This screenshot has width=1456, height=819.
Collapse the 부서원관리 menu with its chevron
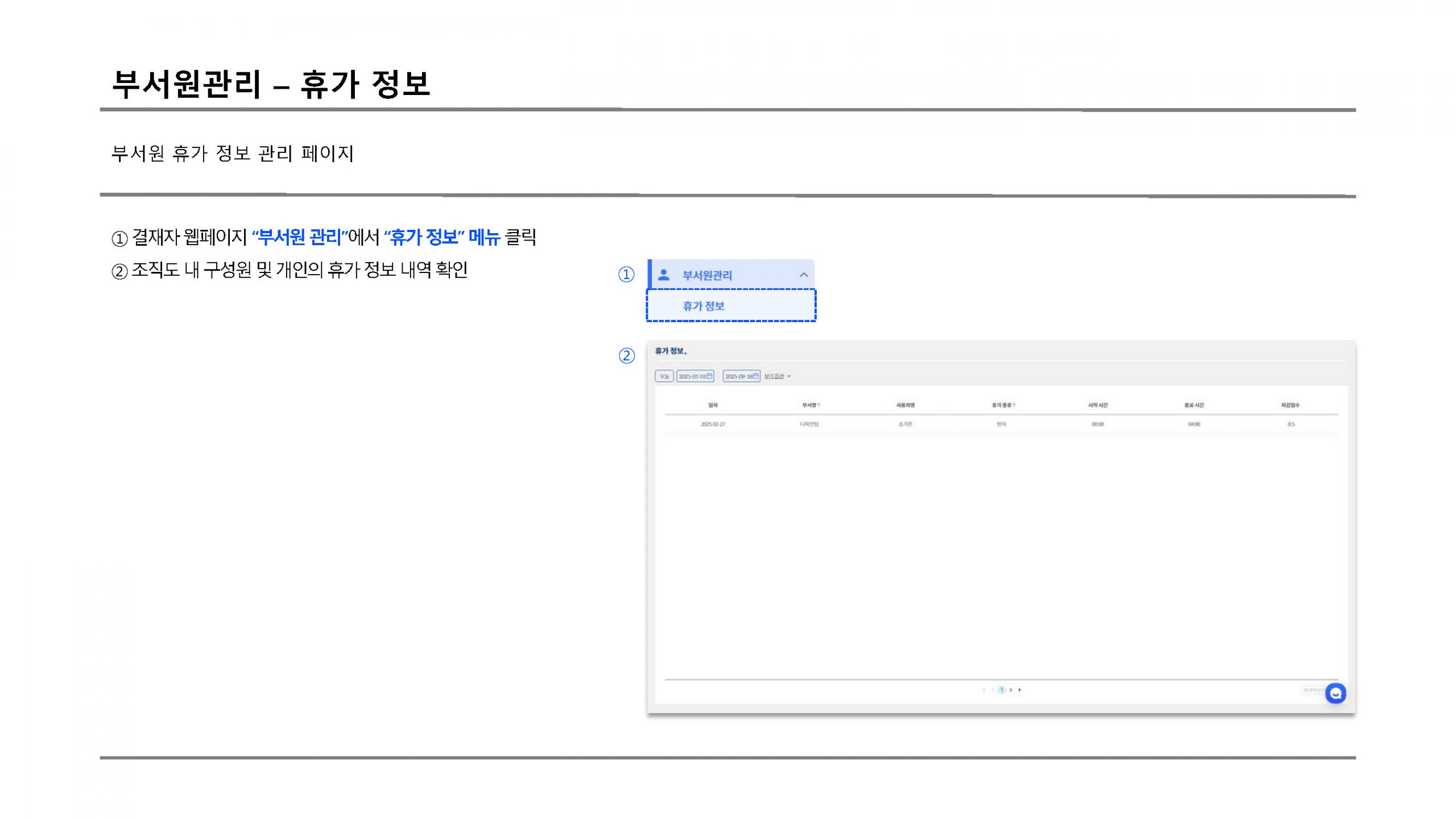[x=804, y=275]
